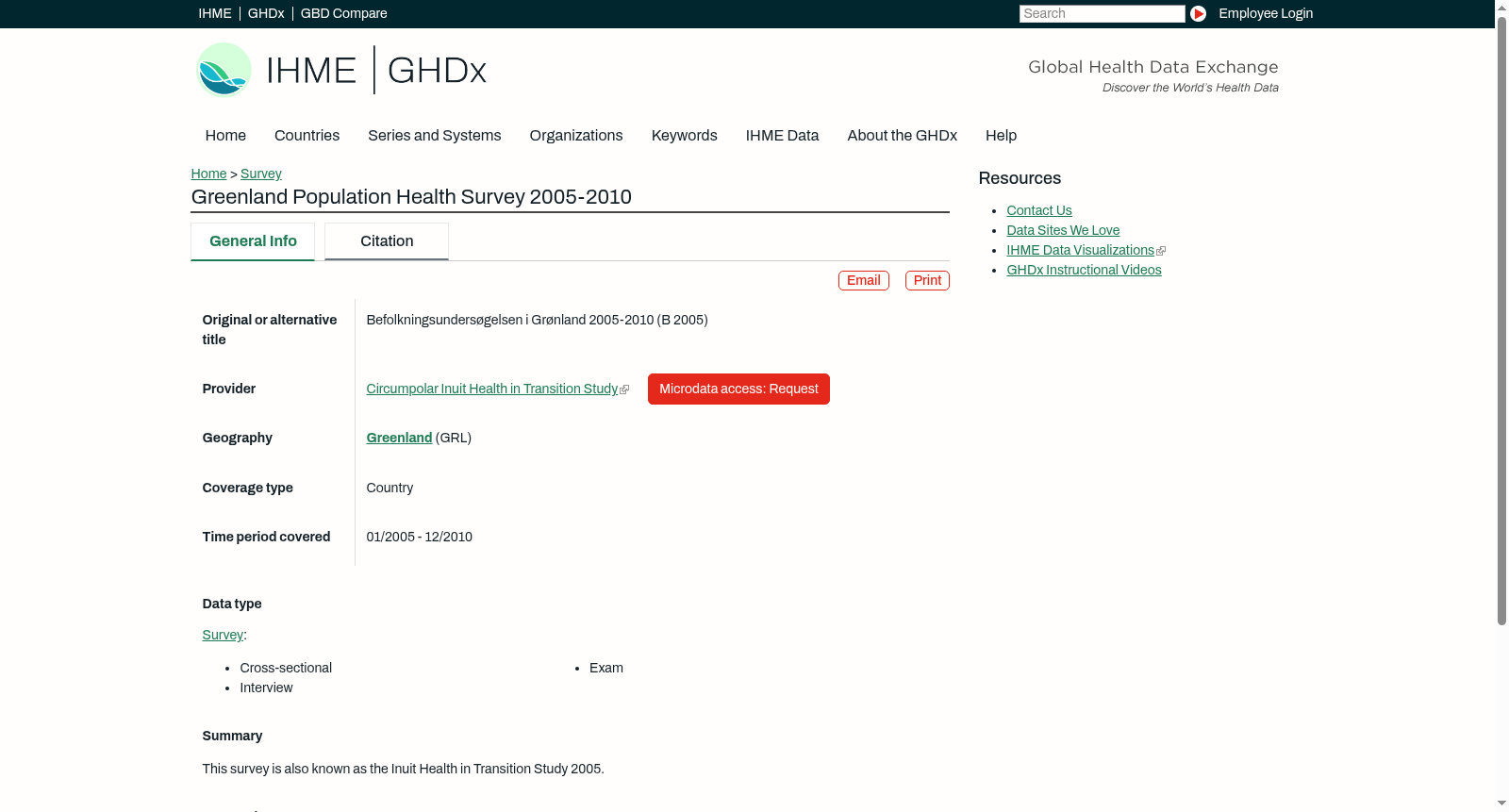Image resolution: width=1509 pixels, height=812 pixels.
Task: Open GHDx Instructional Videos link
Action: pos(1084,271)
